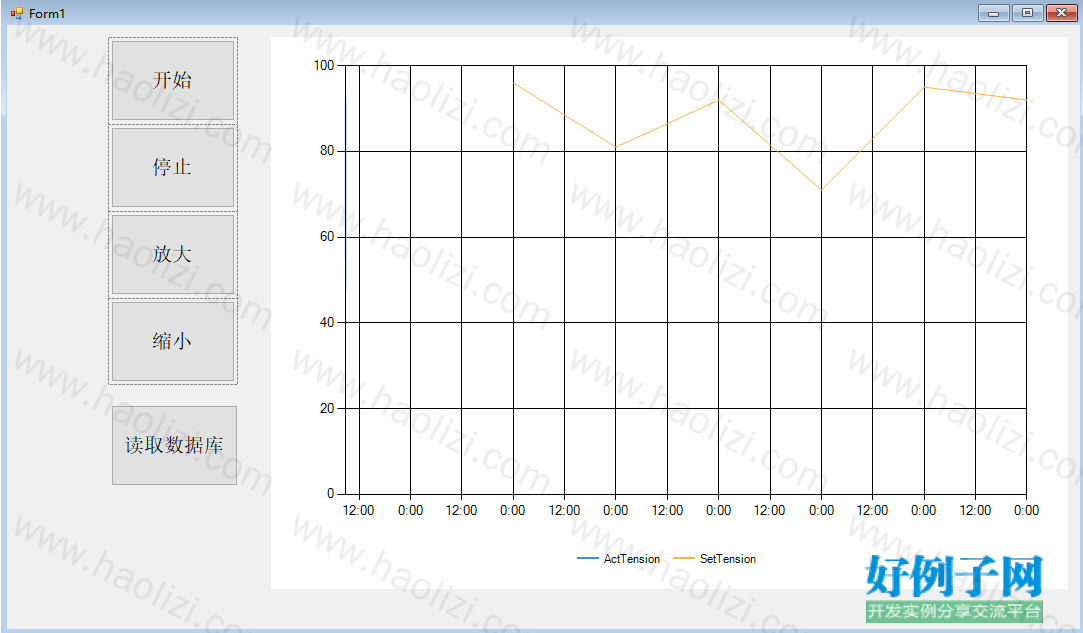Click the Form1 window icon

click(17, 13)
